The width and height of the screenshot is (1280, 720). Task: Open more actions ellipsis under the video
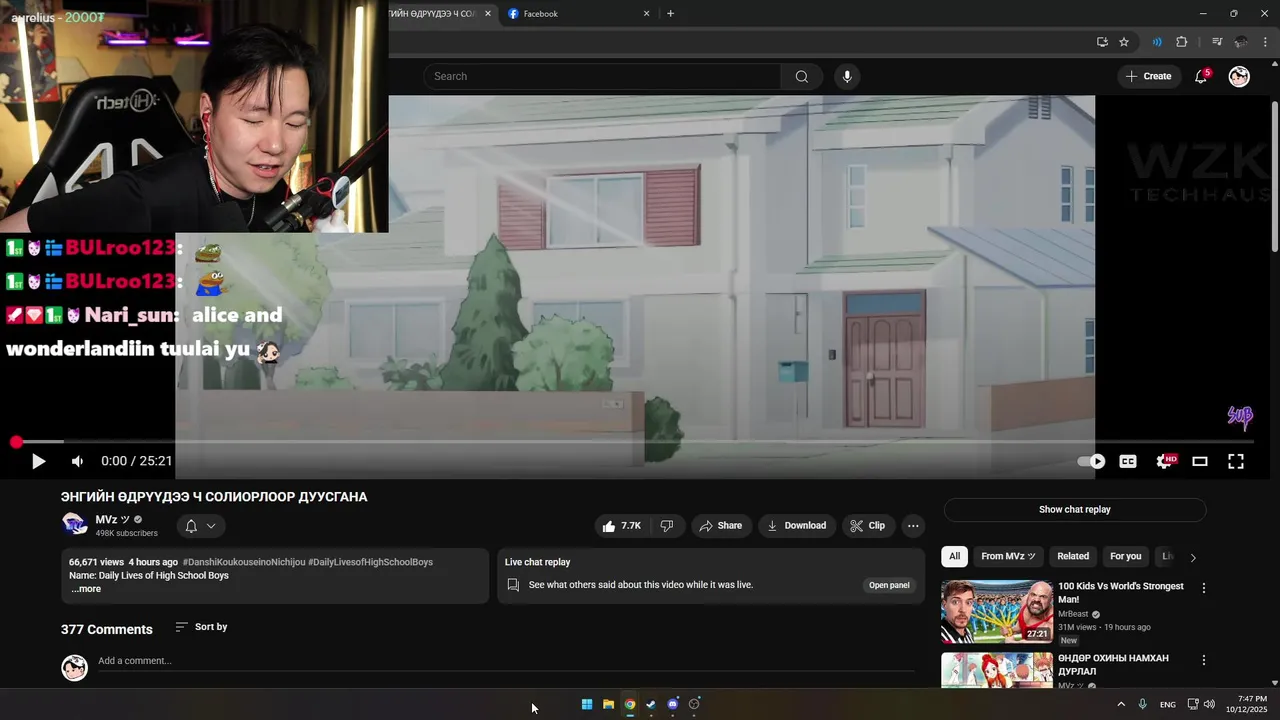click(913, 525)
